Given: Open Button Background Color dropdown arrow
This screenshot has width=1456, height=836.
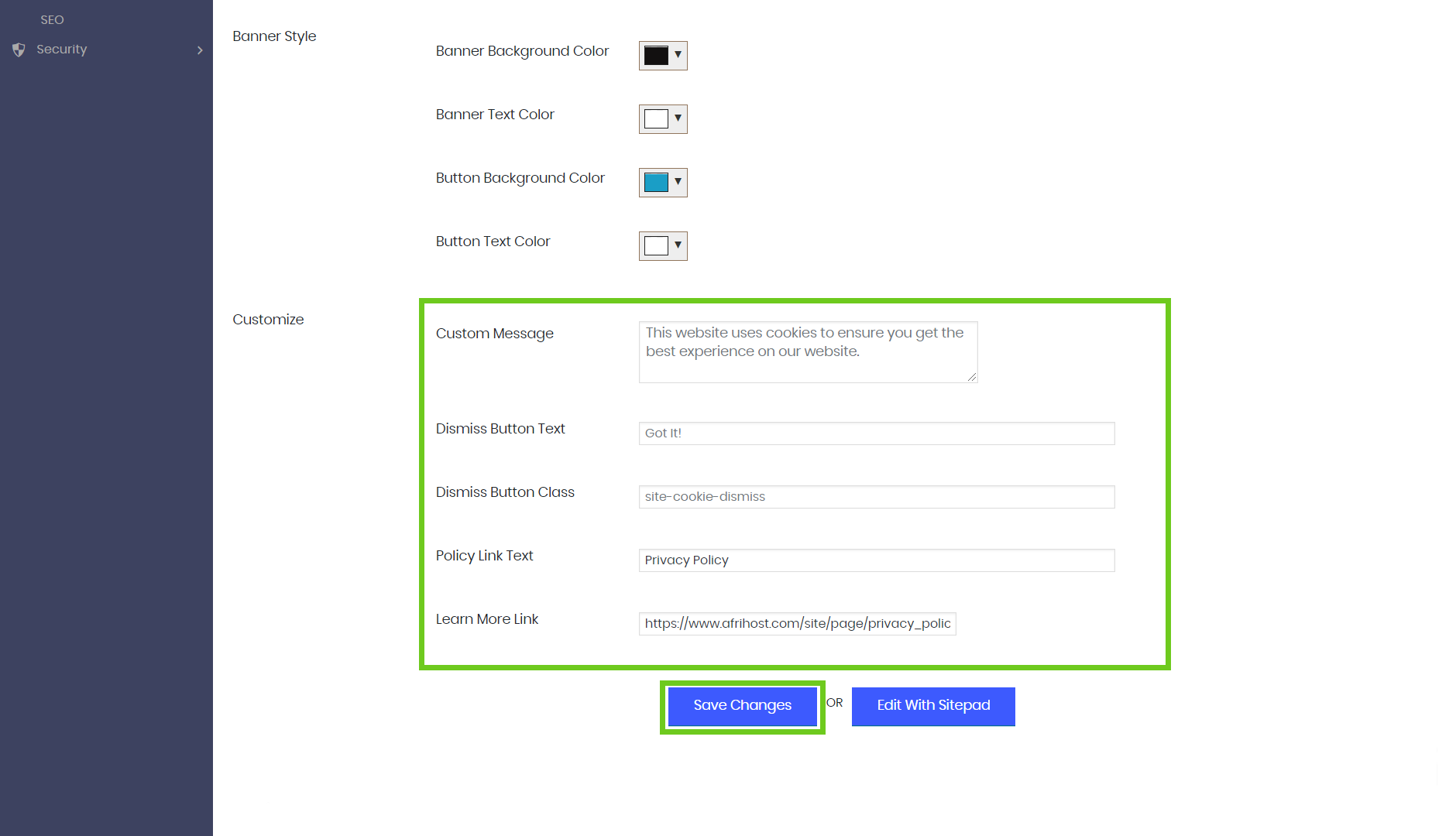Looking at the screenshot, I should click(678, 182).
